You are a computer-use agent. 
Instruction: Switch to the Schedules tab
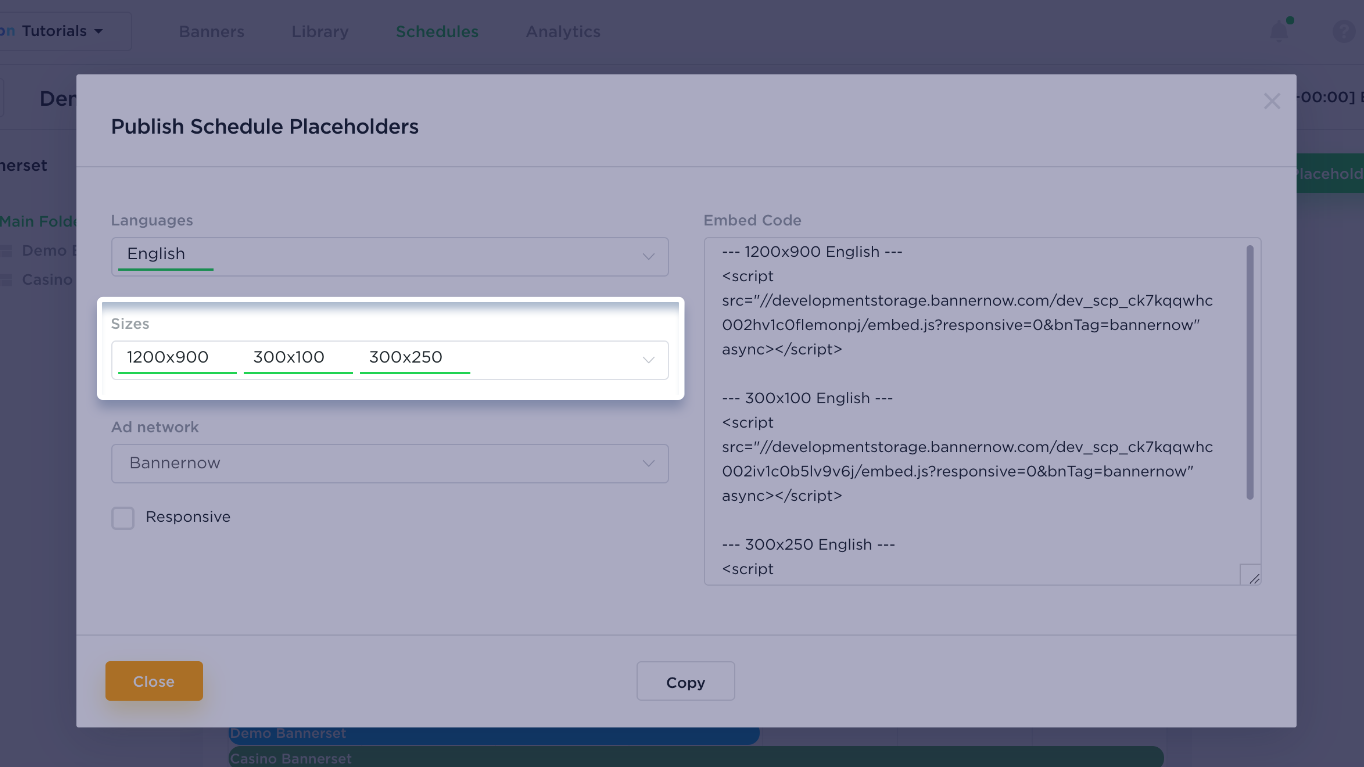pyautogui.click(x=437, y=32)
